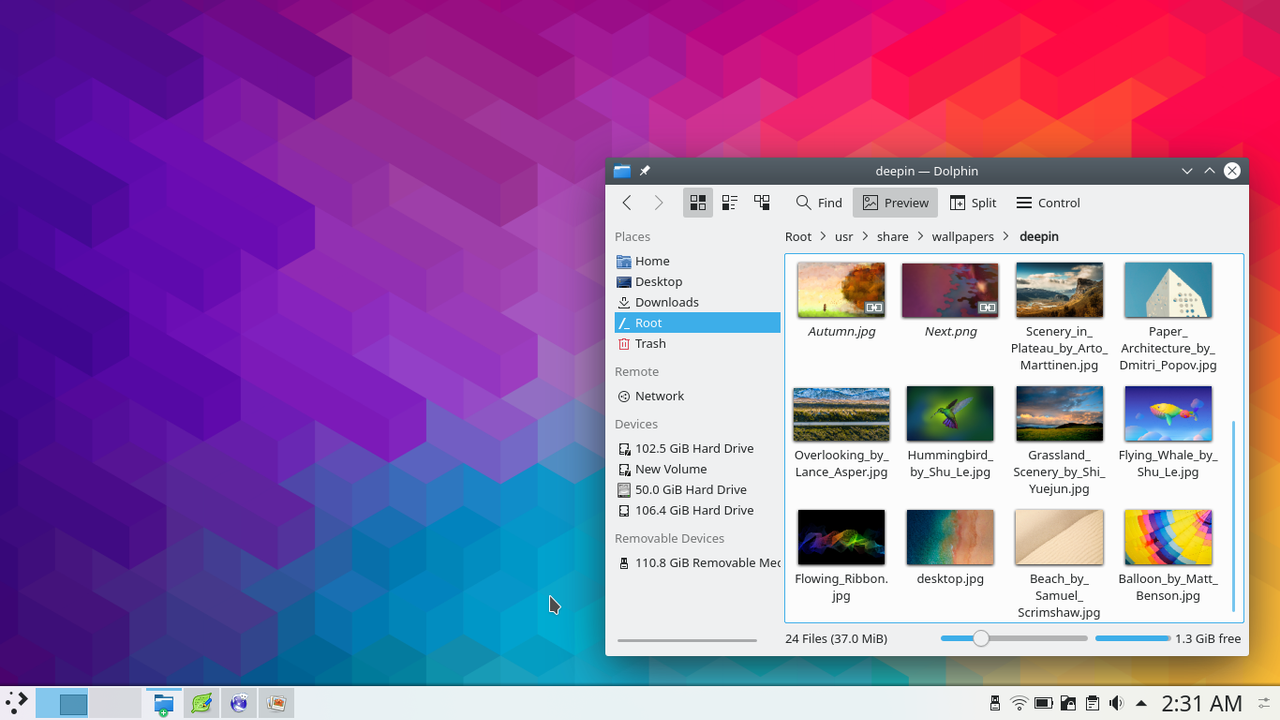Select Hummingbird_by_Shu_Le.jpg thumbnail

[x=950, y=414]
